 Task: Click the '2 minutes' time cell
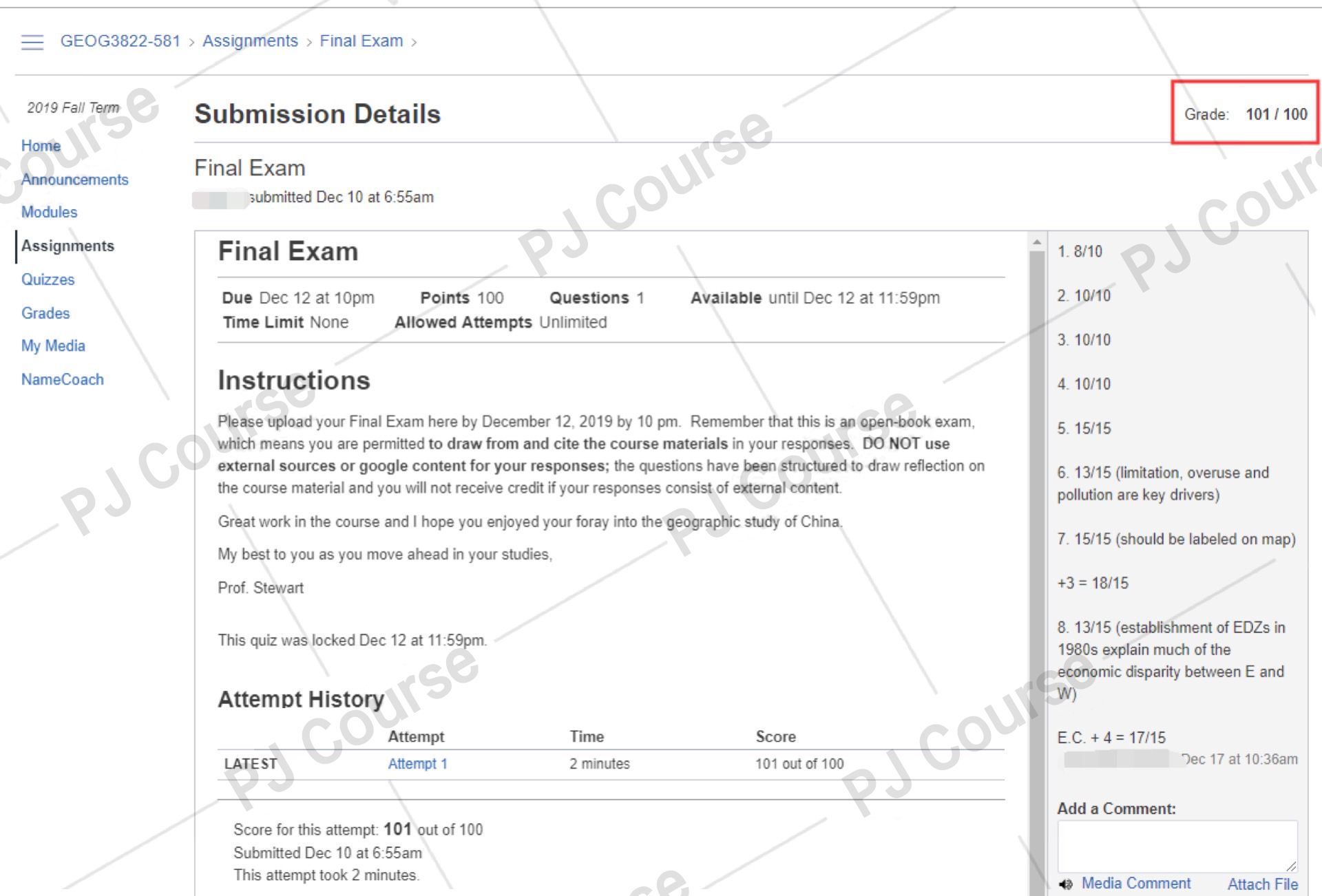click(599, 764)
